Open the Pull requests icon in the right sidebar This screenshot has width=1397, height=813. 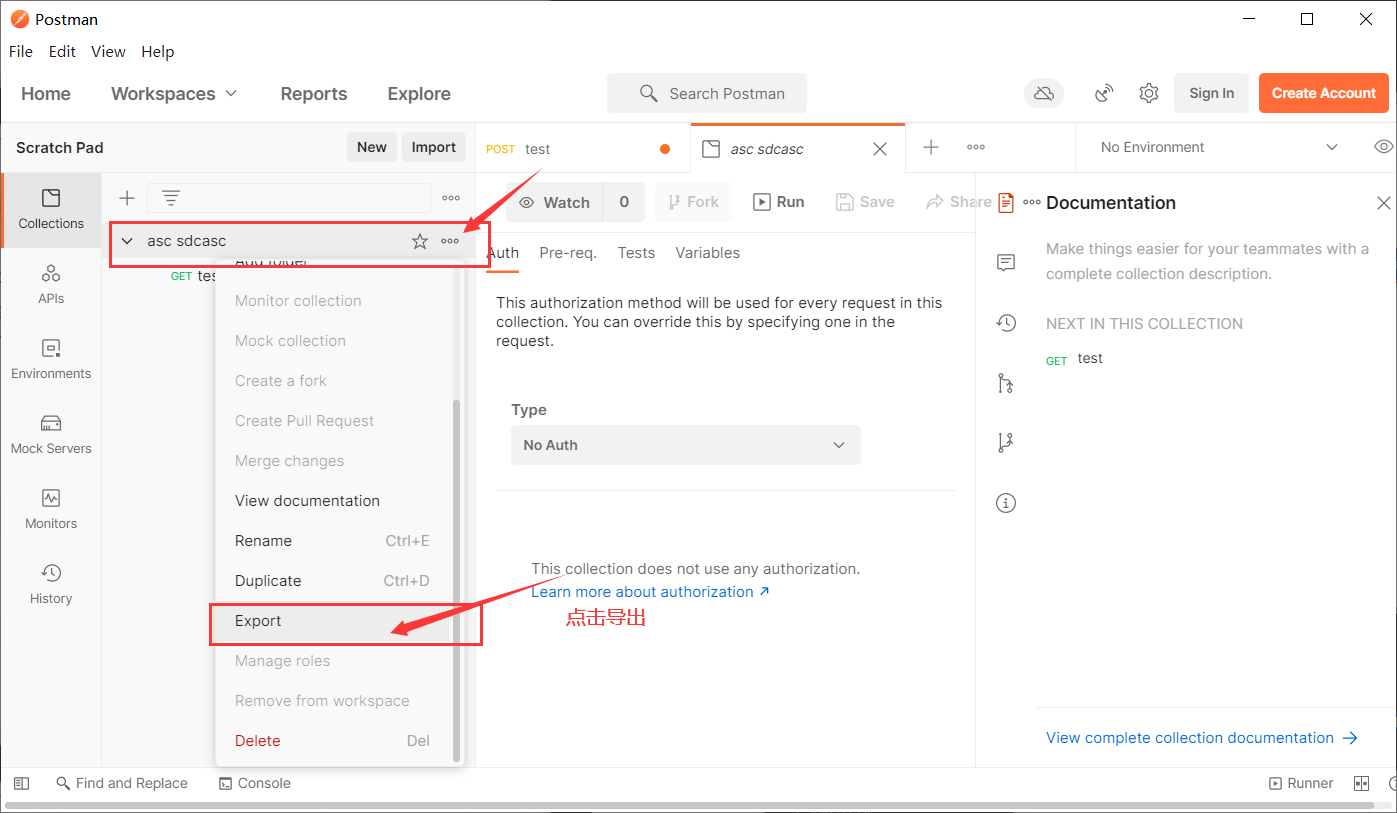coord(1006,443)
